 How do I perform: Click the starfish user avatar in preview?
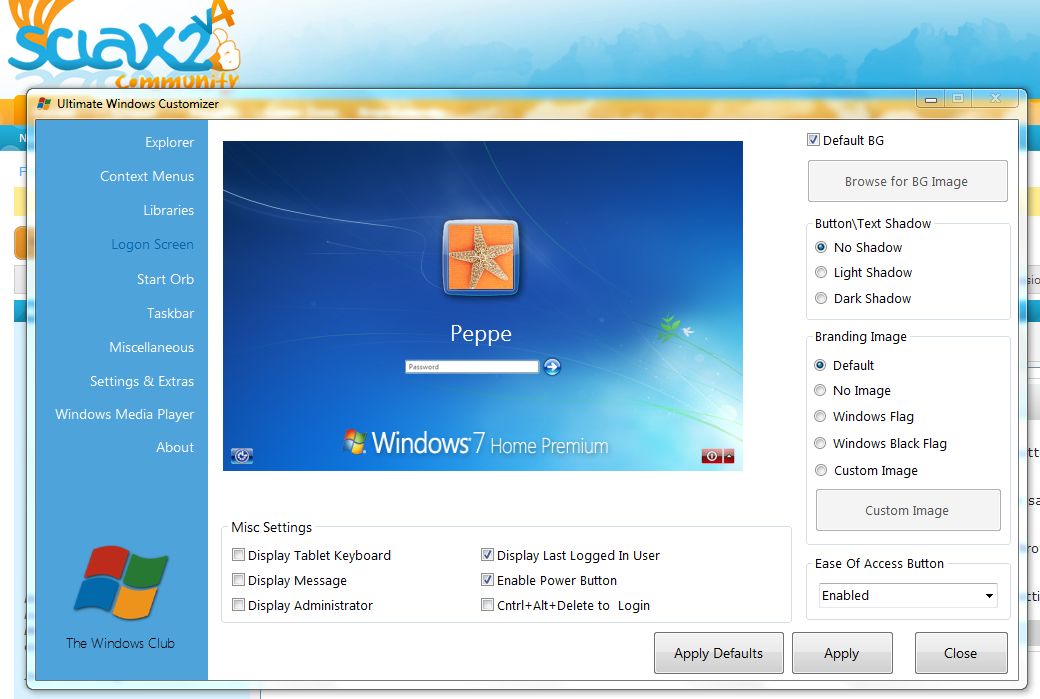pos(481,257)
